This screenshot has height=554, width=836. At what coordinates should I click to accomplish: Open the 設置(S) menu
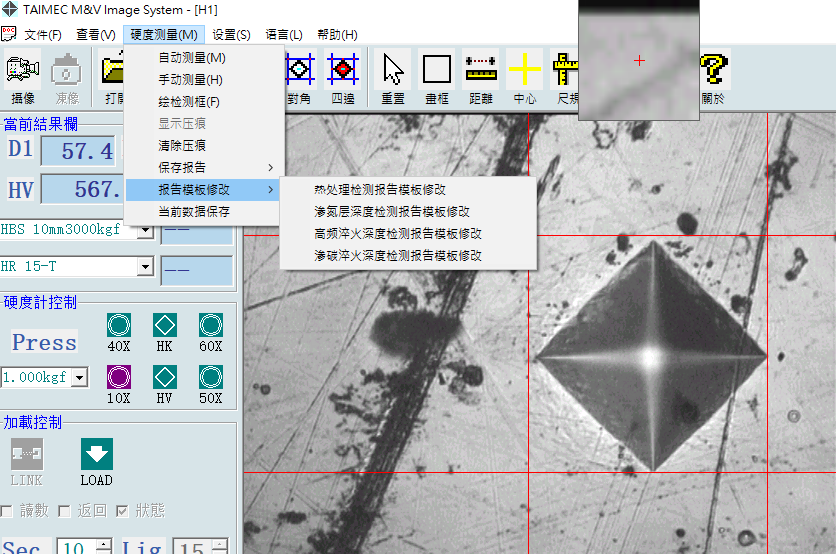(231, 35)
